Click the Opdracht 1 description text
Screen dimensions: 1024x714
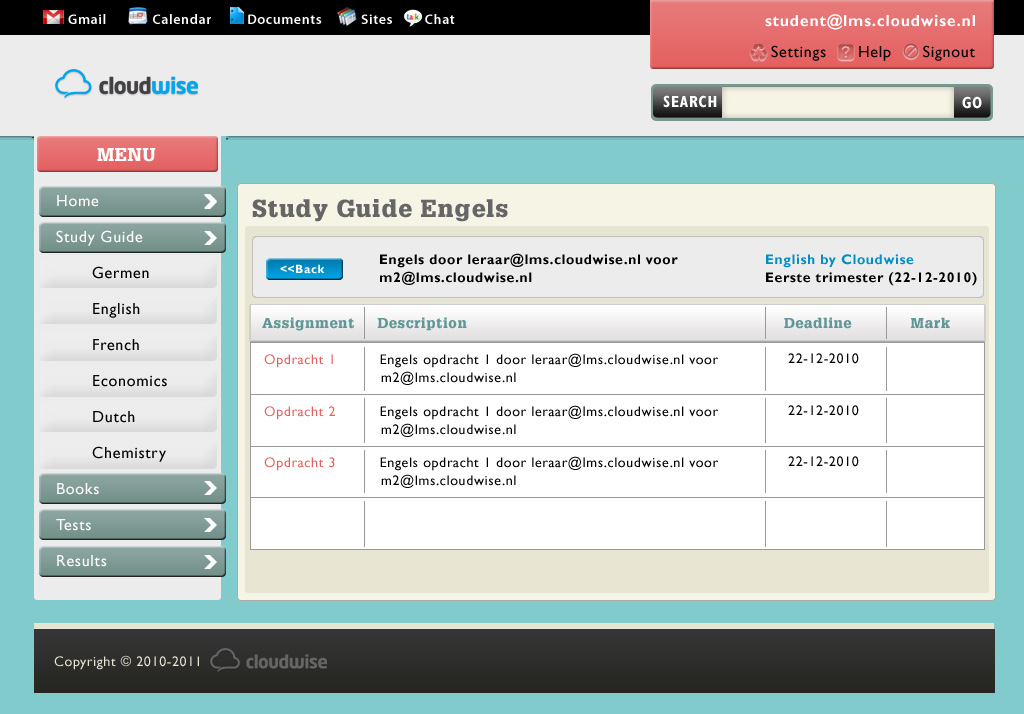tap(549, 368)
